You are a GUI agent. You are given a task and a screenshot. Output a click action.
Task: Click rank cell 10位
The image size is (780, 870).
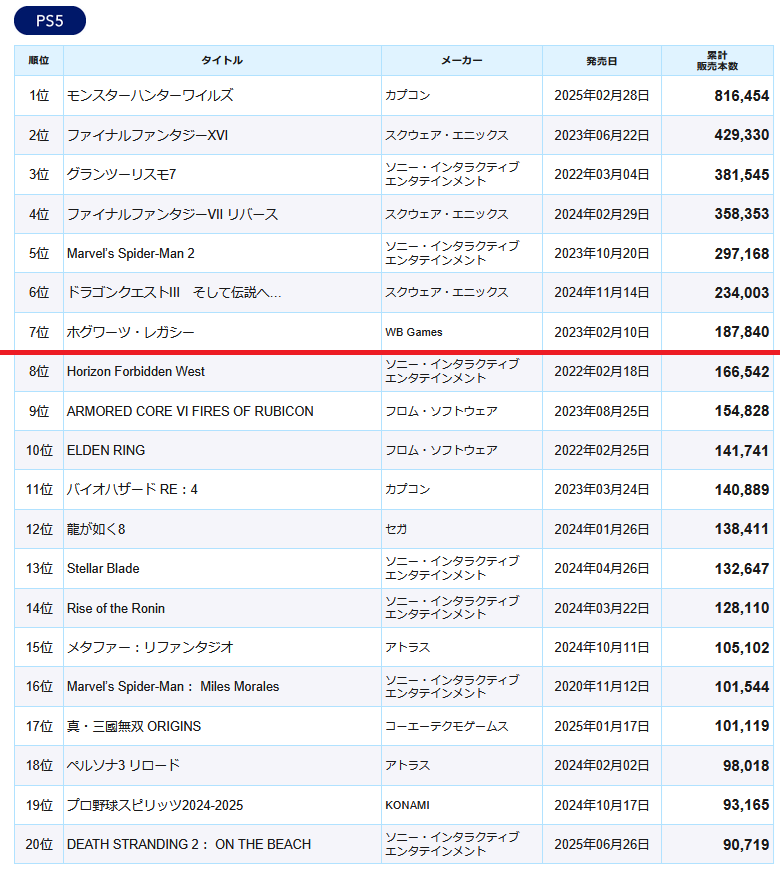pyautogui.click(x=39, y=450)
